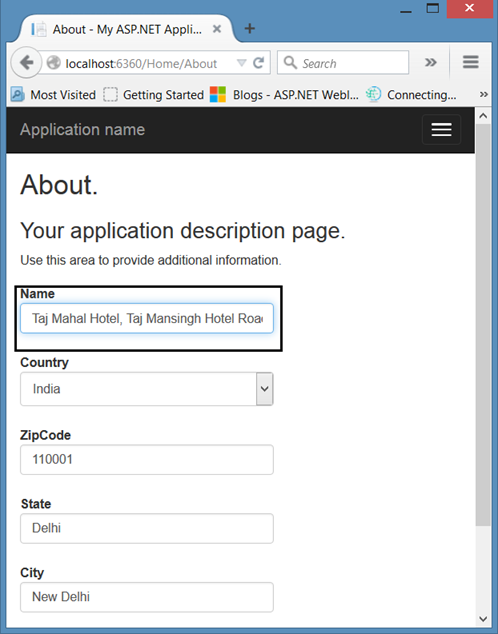Click into the Name text field
498x634 pixels.
coord(147,319)
